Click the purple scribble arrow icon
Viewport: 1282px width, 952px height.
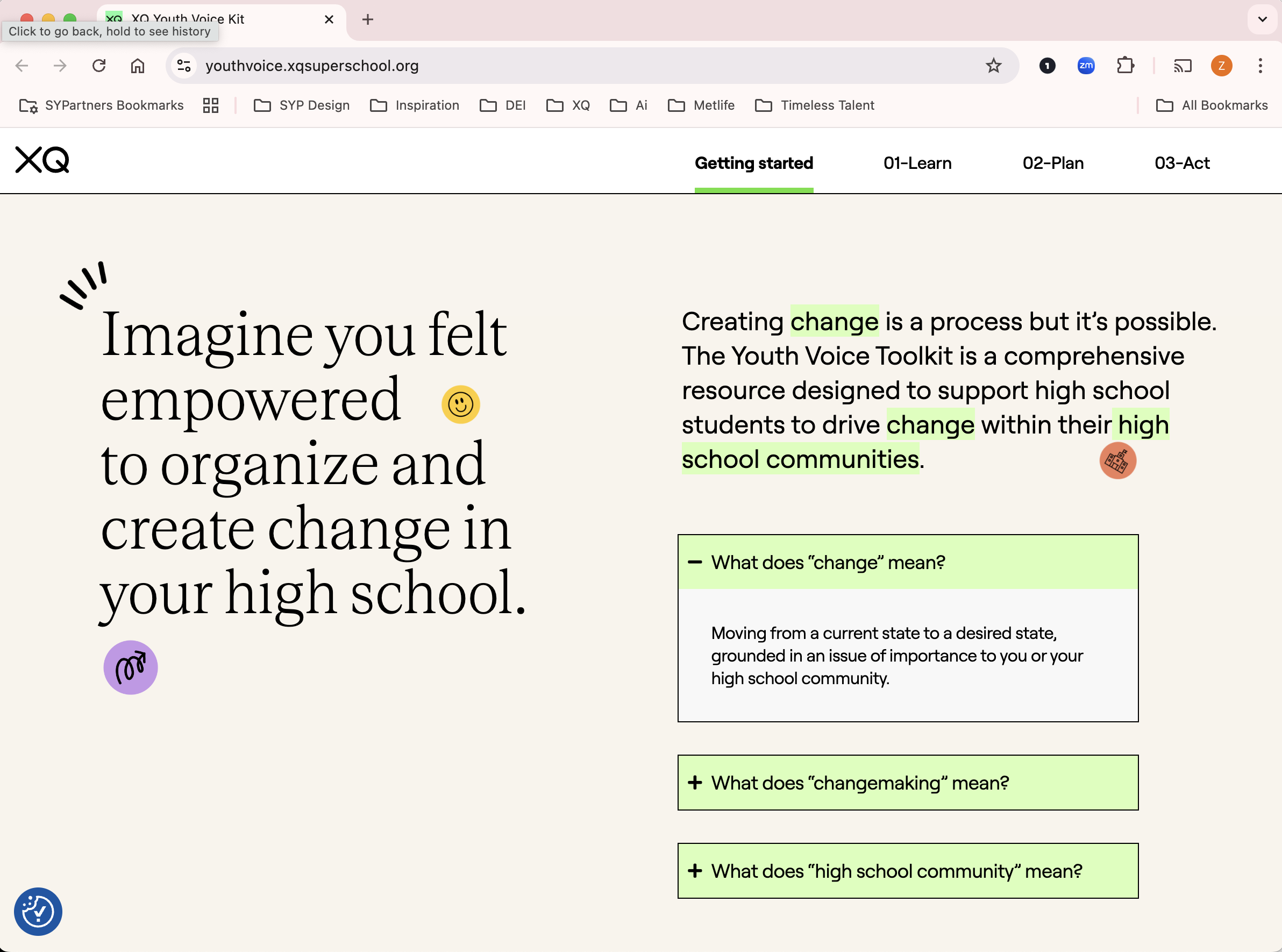coord(131,667)
